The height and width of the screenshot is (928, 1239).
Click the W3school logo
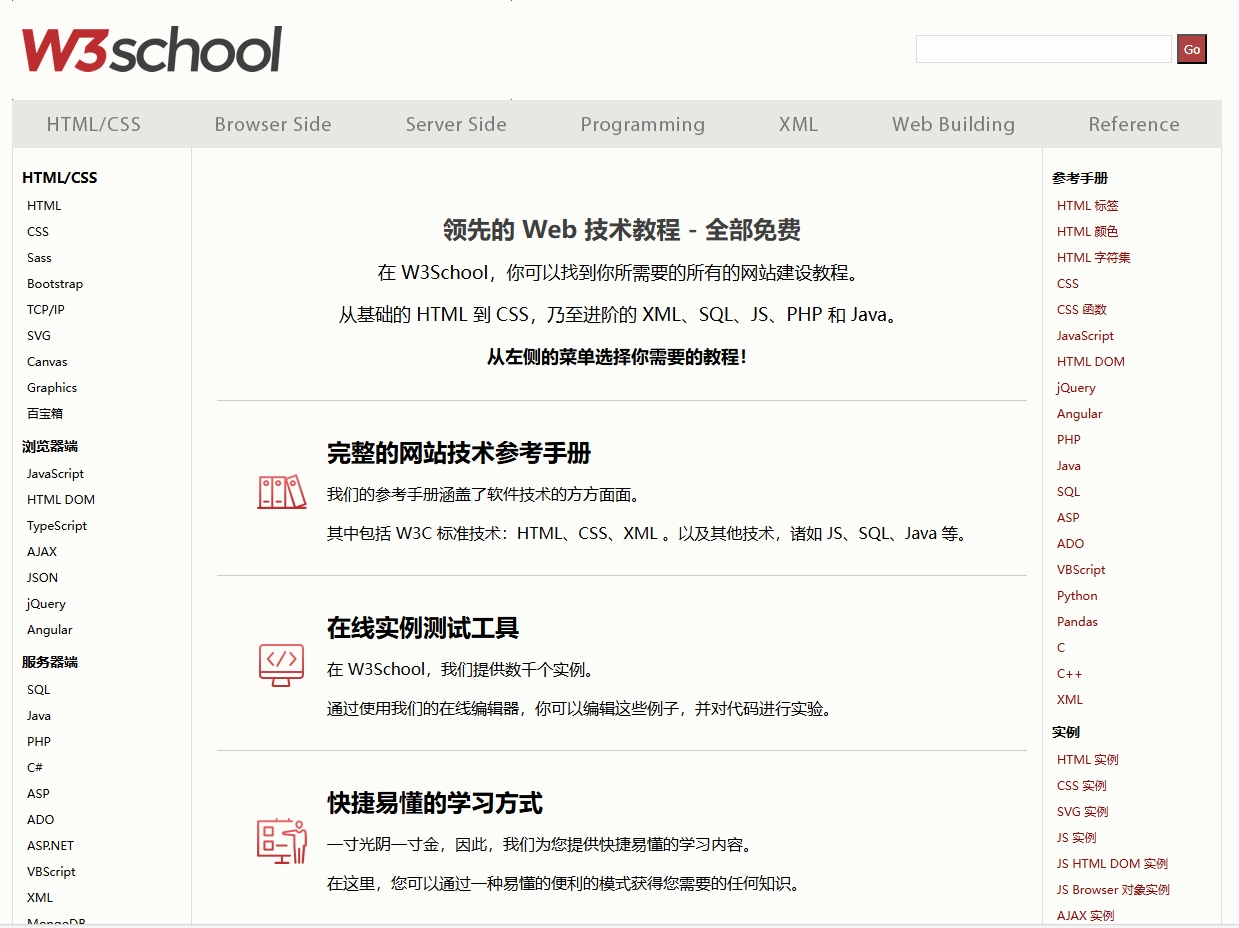(x=150, y=47)
